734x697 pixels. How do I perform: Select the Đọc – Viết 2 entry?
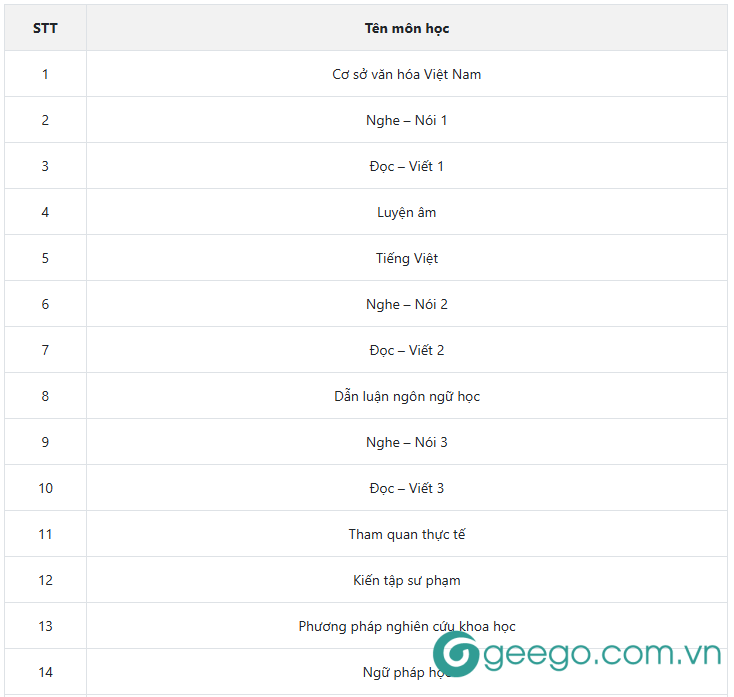pos(407,350)
